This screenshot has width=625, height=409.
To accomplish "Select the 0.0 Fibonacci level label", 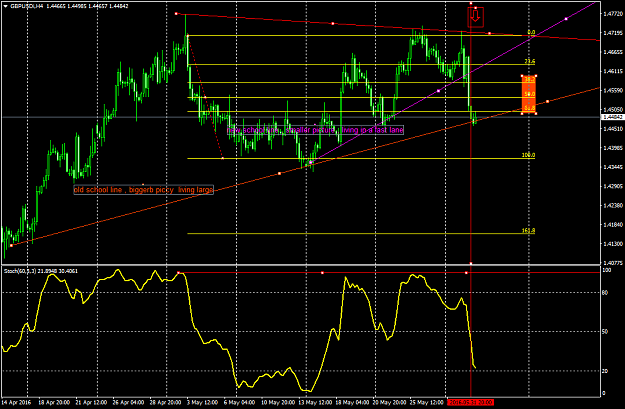I will click(x=531, y=32).
